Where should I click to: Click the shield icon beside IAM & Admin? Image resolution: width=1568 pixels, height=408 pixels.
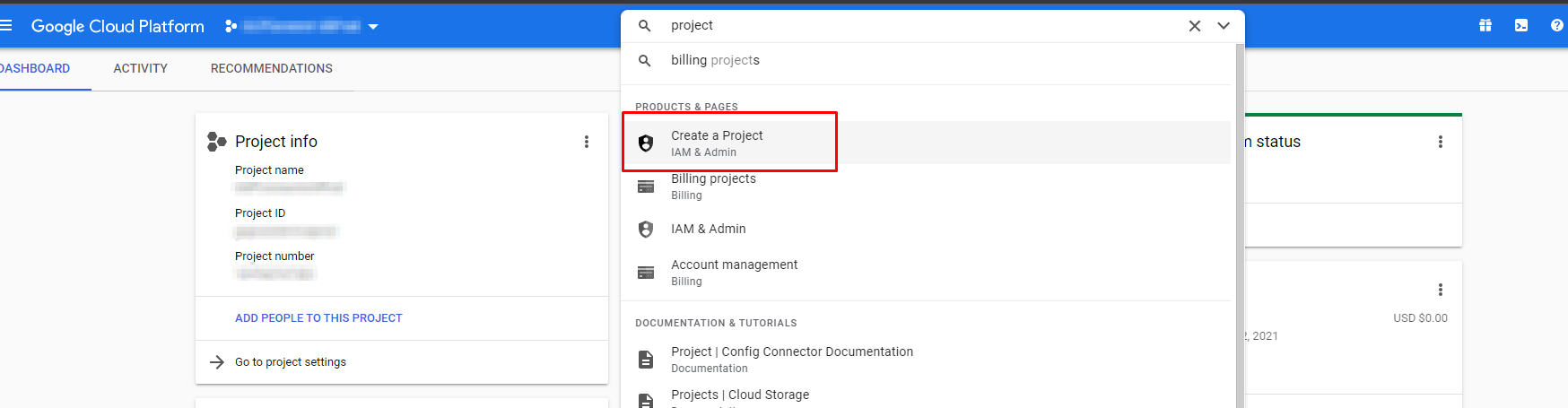pyautogui.click(x=646, y=229)
